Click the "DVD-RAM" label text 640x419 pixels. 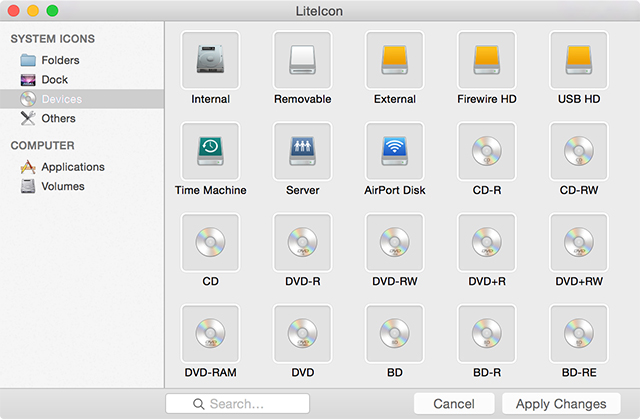coord(211,372)
